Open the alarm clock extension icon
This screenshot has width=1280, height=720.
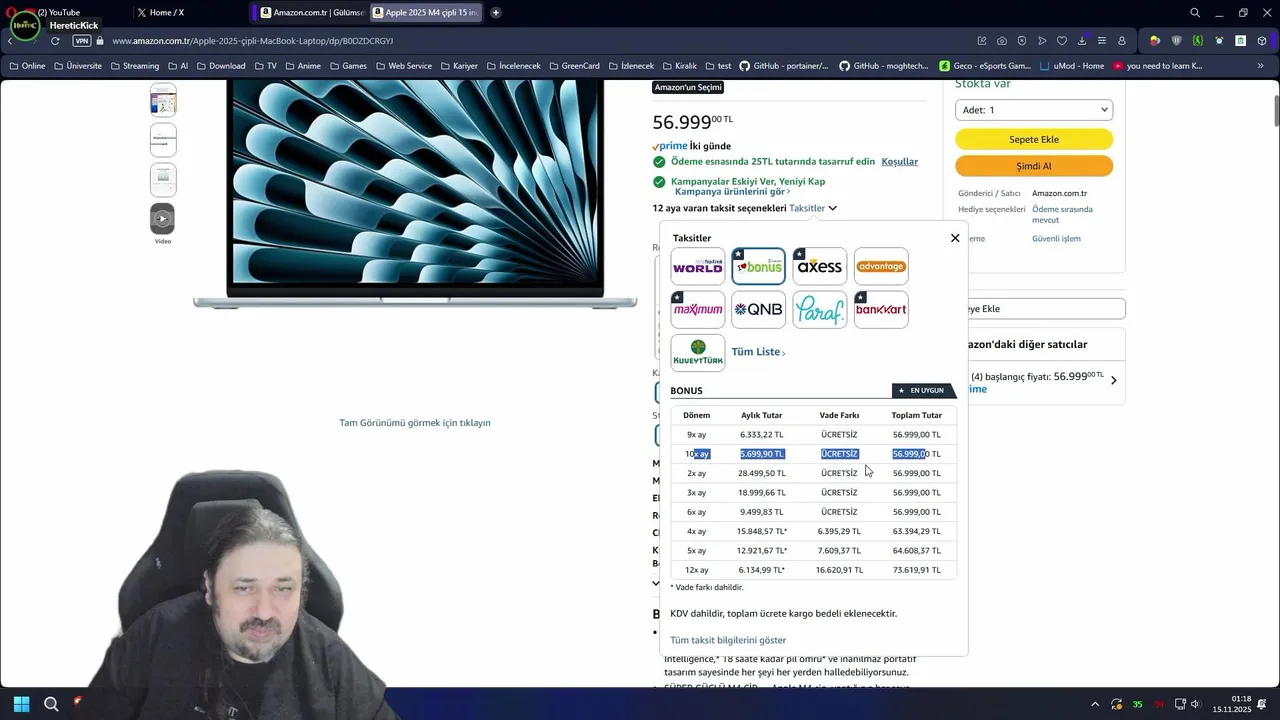[x=1219, y=41]
